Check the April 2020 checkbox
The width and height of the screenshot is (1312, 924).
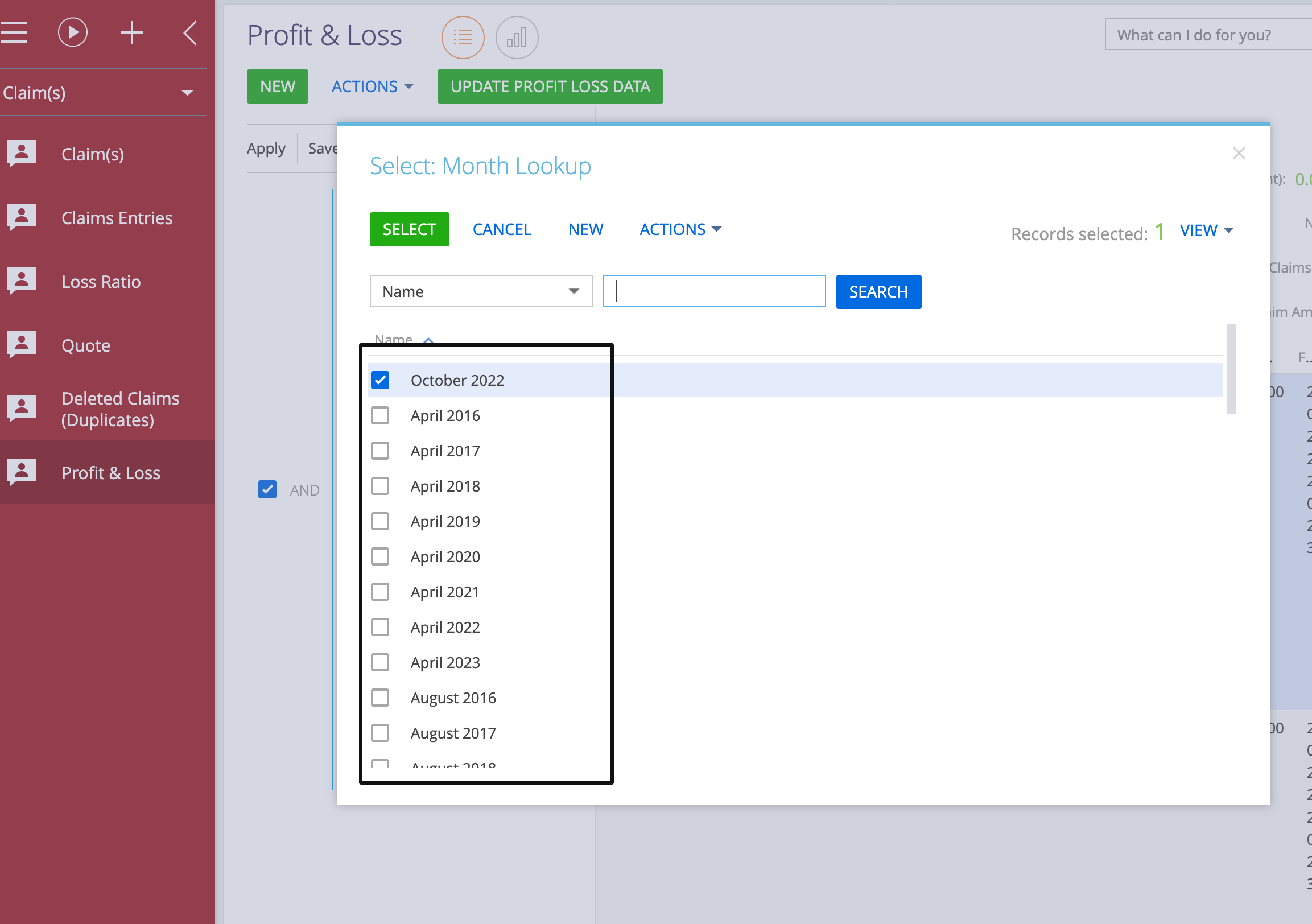click(380, 556)
